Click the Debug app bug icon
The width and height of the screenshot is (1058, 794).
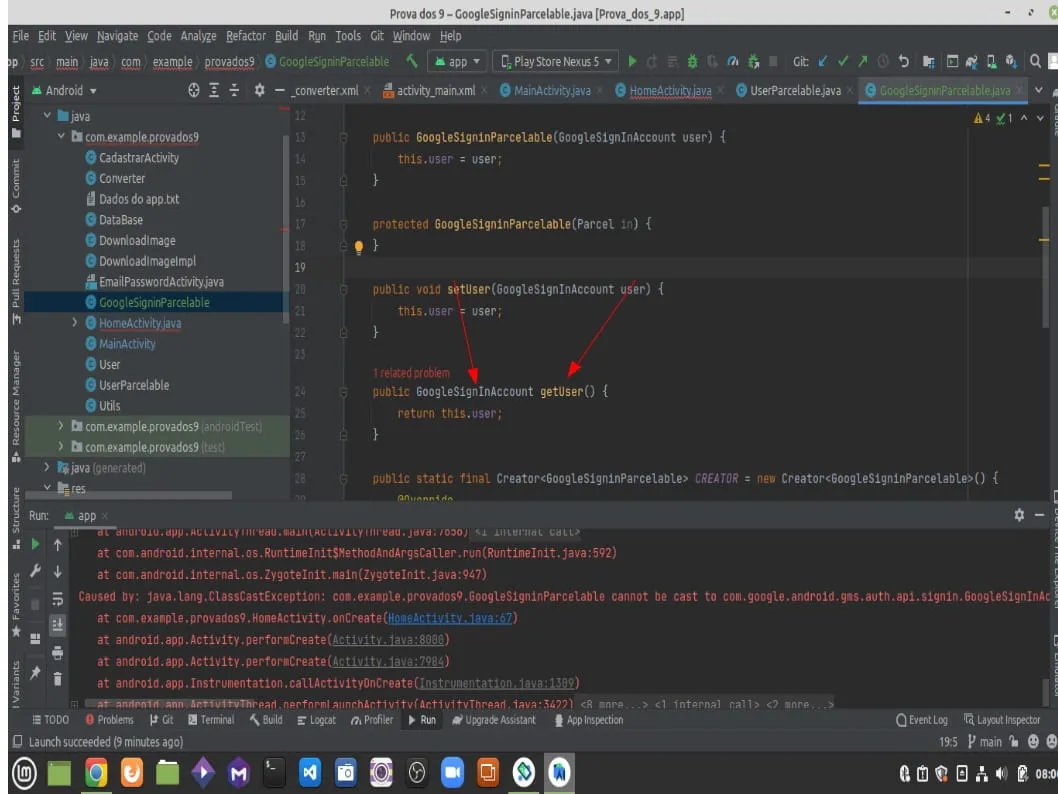[692, 62]
